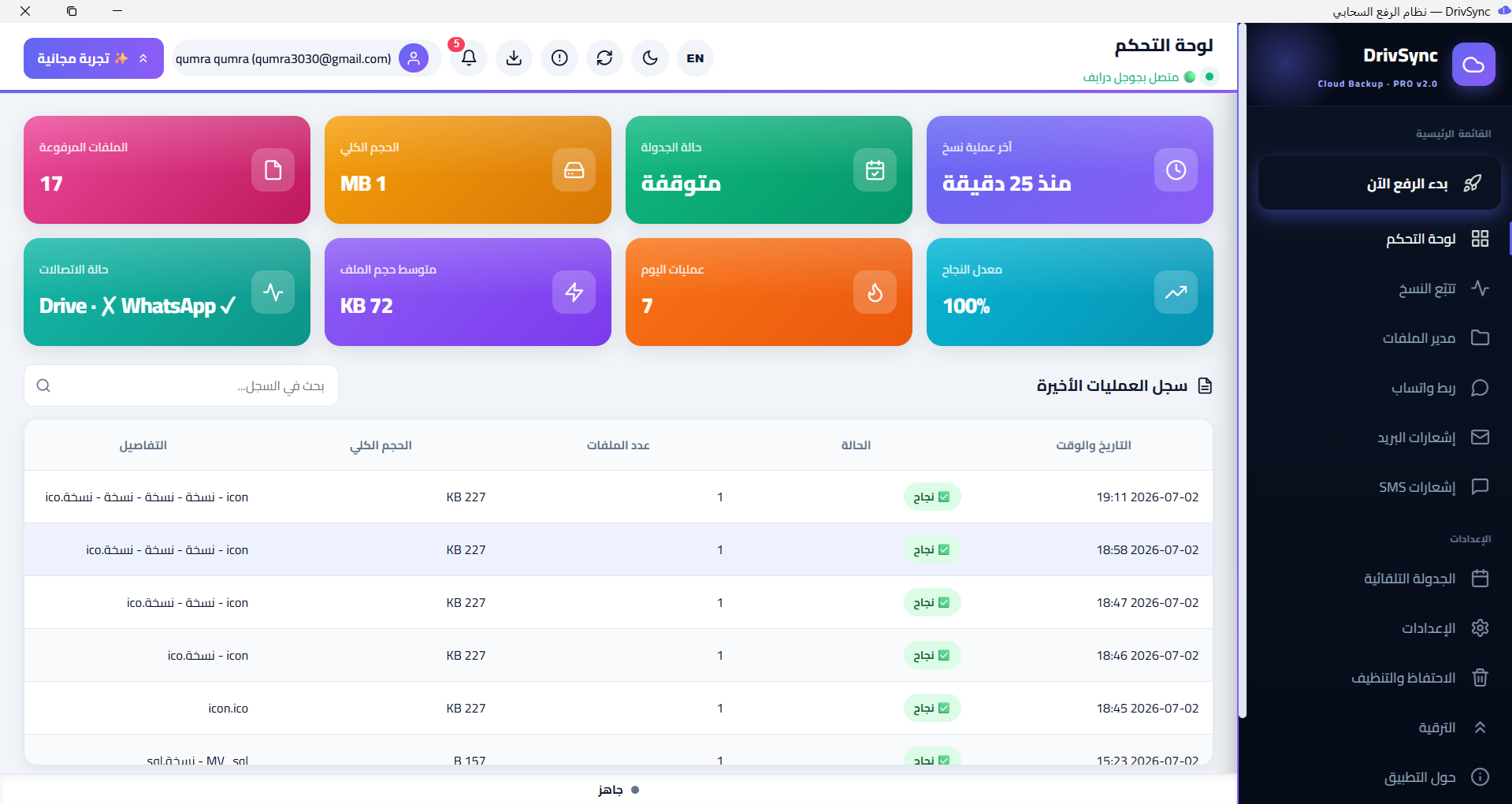Click the التاريخ والوقت column header
This screenshot has width=1512, height=804.
[1094, 445]
